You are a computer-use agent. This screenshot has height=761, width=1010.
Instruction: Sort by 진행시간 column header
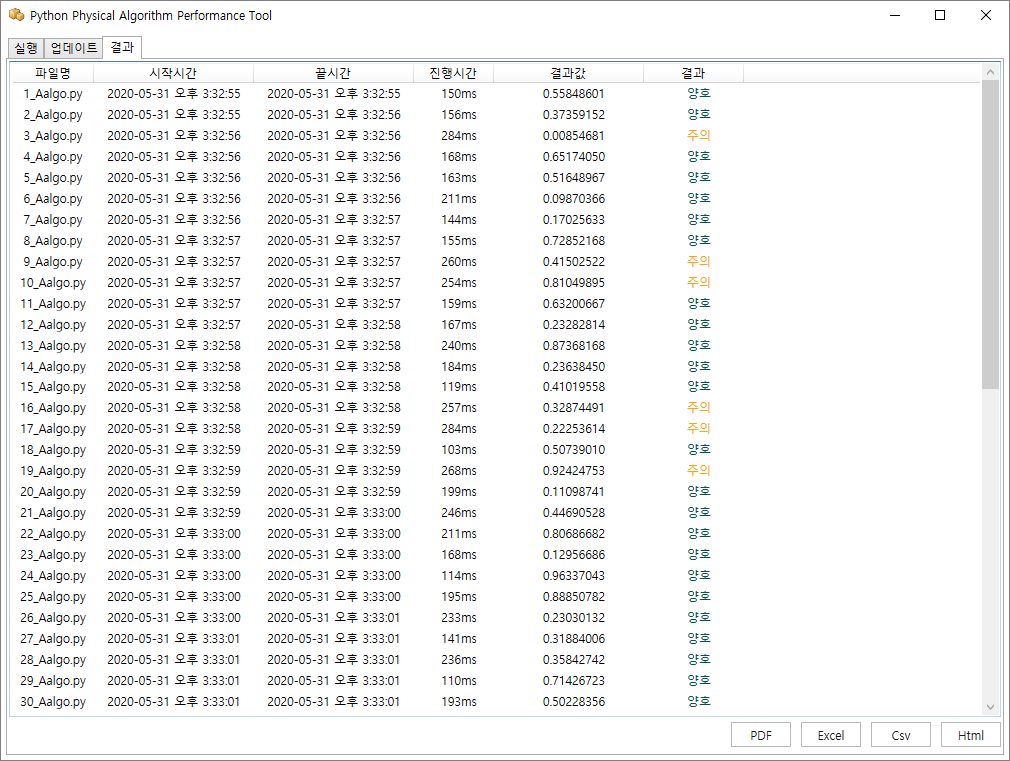click(453, 73)
